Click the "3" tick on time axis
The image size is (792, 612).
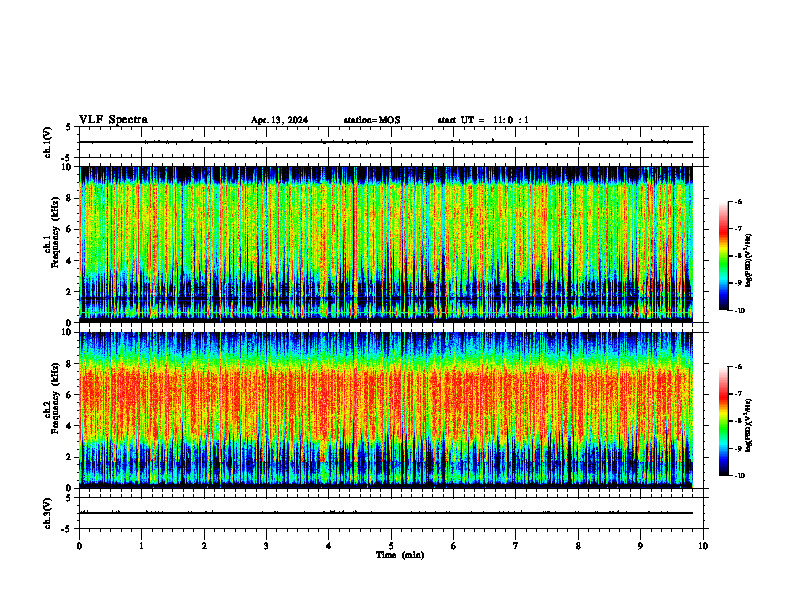pos(266,546)
